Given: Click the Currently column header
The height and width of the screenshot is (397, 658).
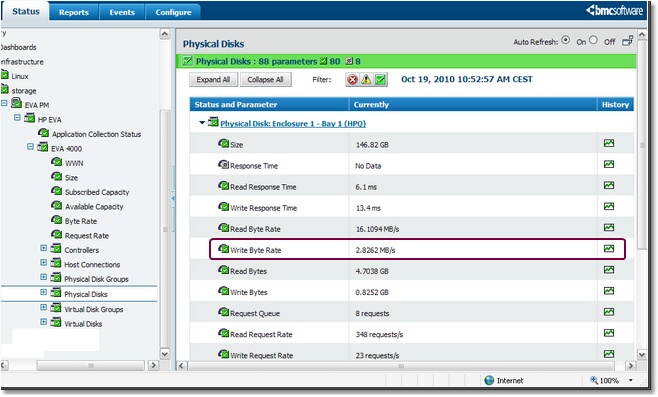Looking at the screenshot, I should (473, 104).
